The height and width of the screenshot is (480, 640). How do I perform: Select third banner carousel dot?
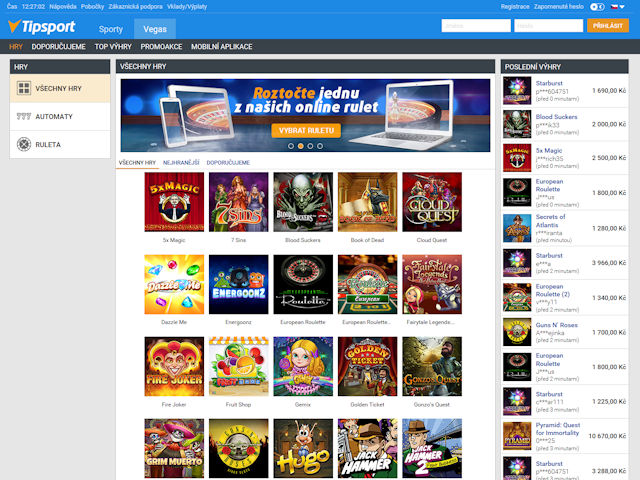[x=310, y=146]
